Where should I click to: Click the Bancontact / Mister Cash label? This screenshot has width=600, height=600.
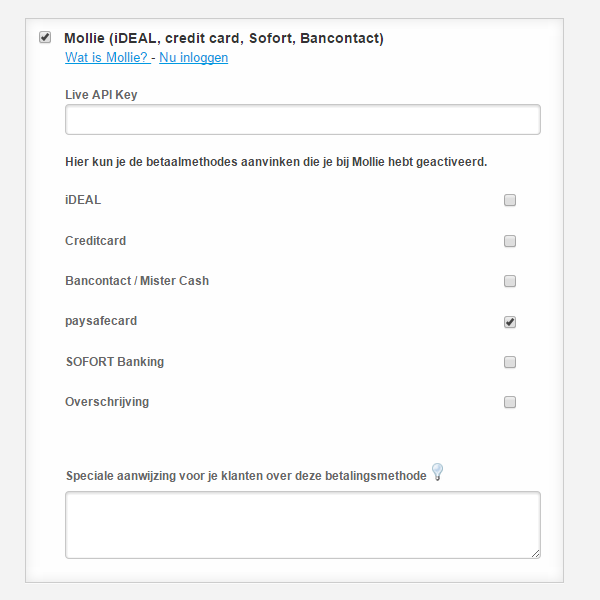[x=137, y=281]
